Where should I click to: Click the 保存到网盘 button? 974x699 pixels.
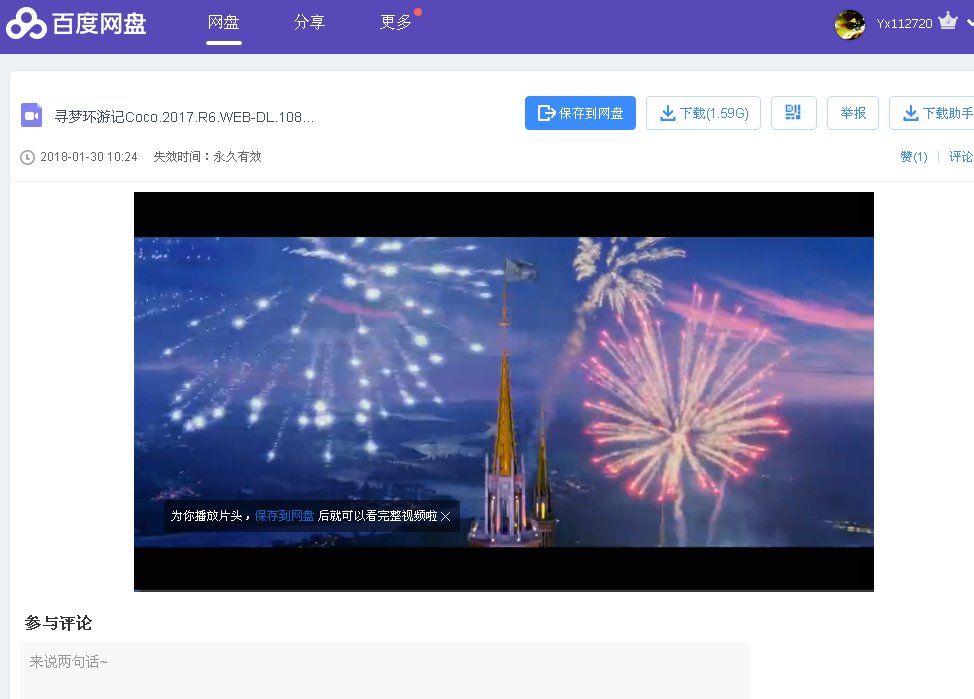coord(580,112)
